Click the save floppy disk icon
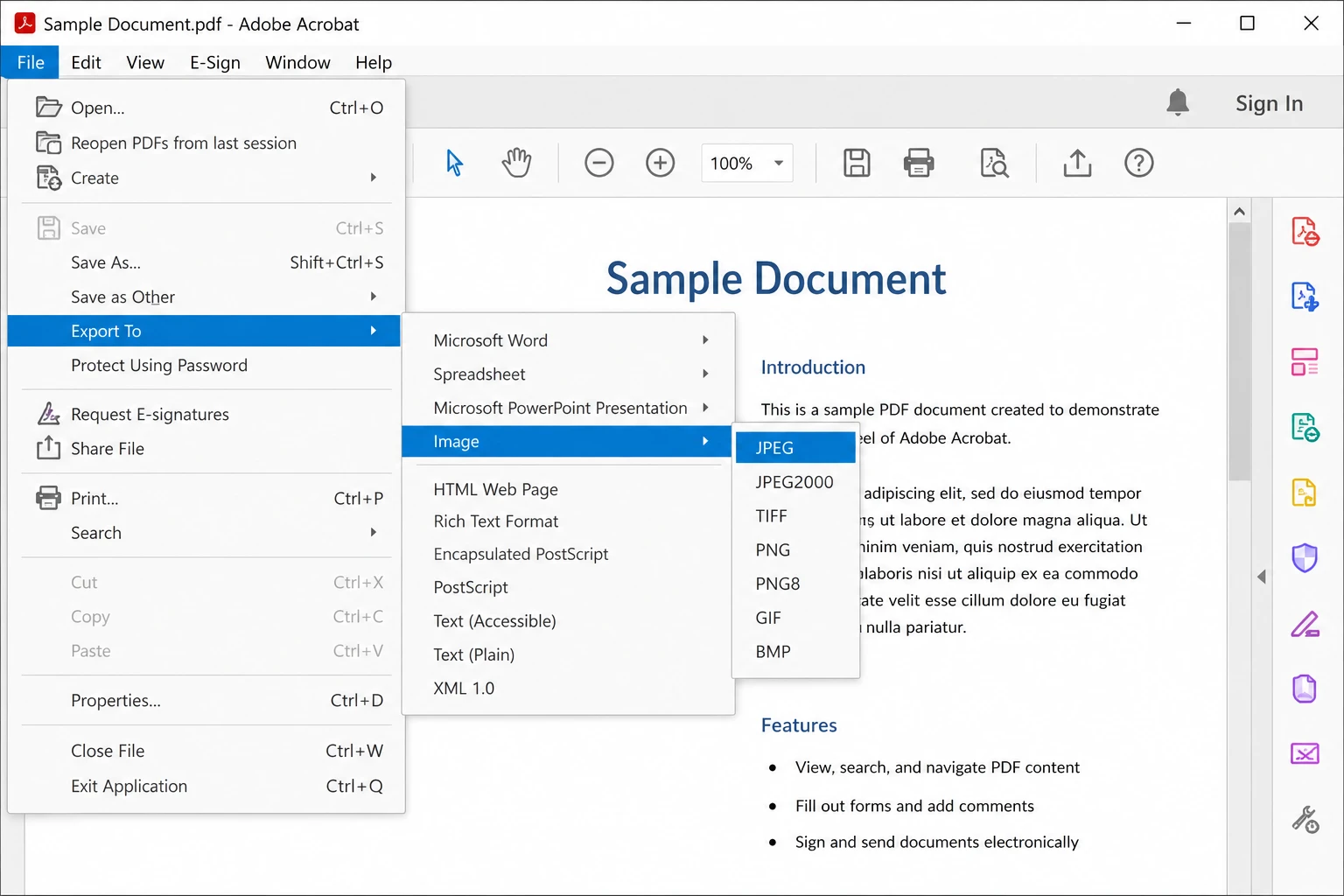The height and width of the screenshot is (896, 1344). click(x=857, y=163)
